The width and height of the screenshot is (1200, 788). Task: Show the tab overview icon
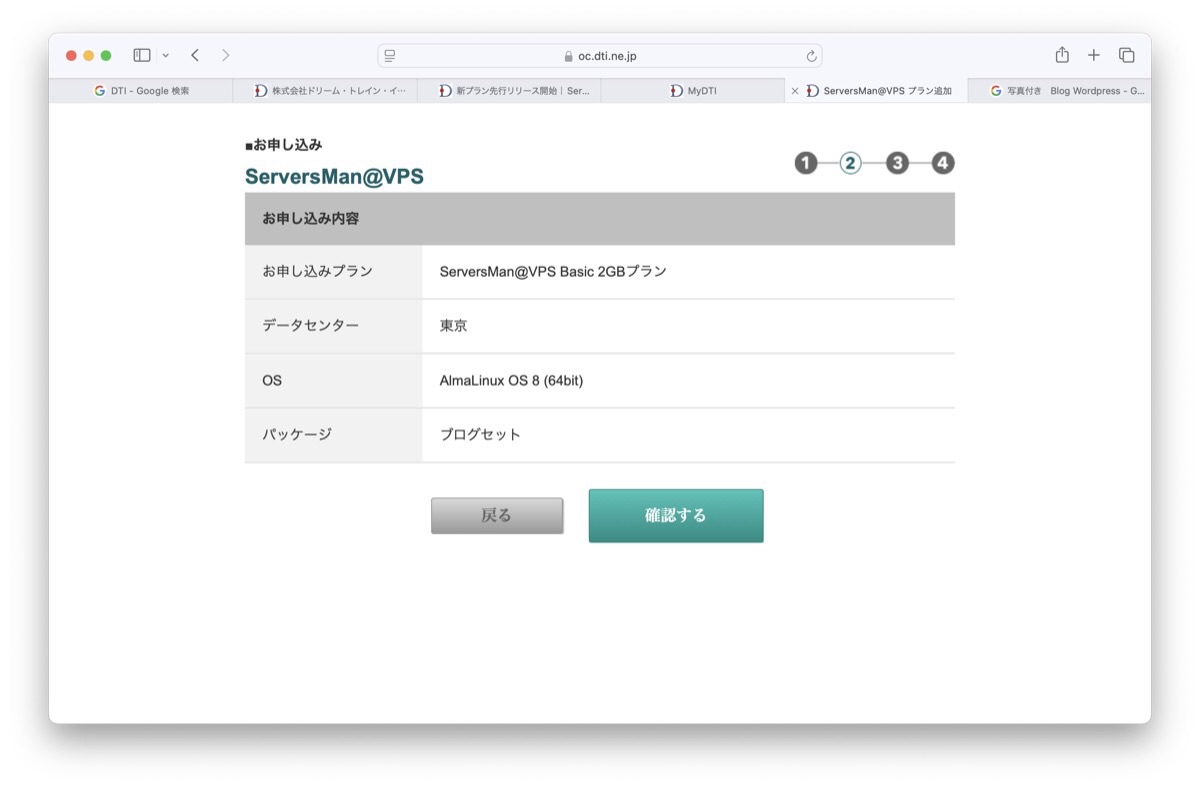[x=1127, y=56]
